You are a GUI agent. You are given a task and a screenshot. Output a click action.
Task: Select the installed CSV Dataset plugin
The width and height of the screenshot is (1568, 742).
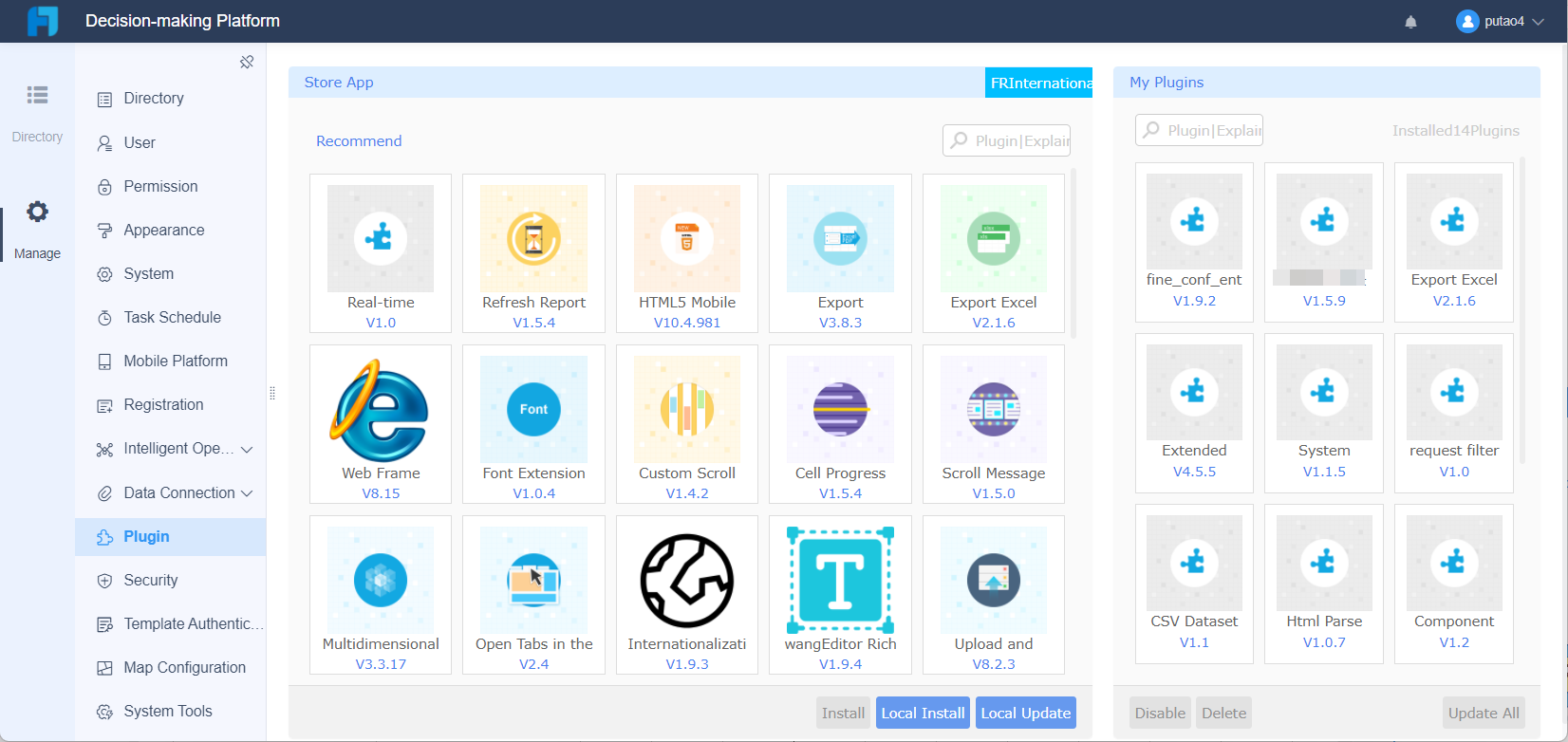click(x=1194, y=583)
